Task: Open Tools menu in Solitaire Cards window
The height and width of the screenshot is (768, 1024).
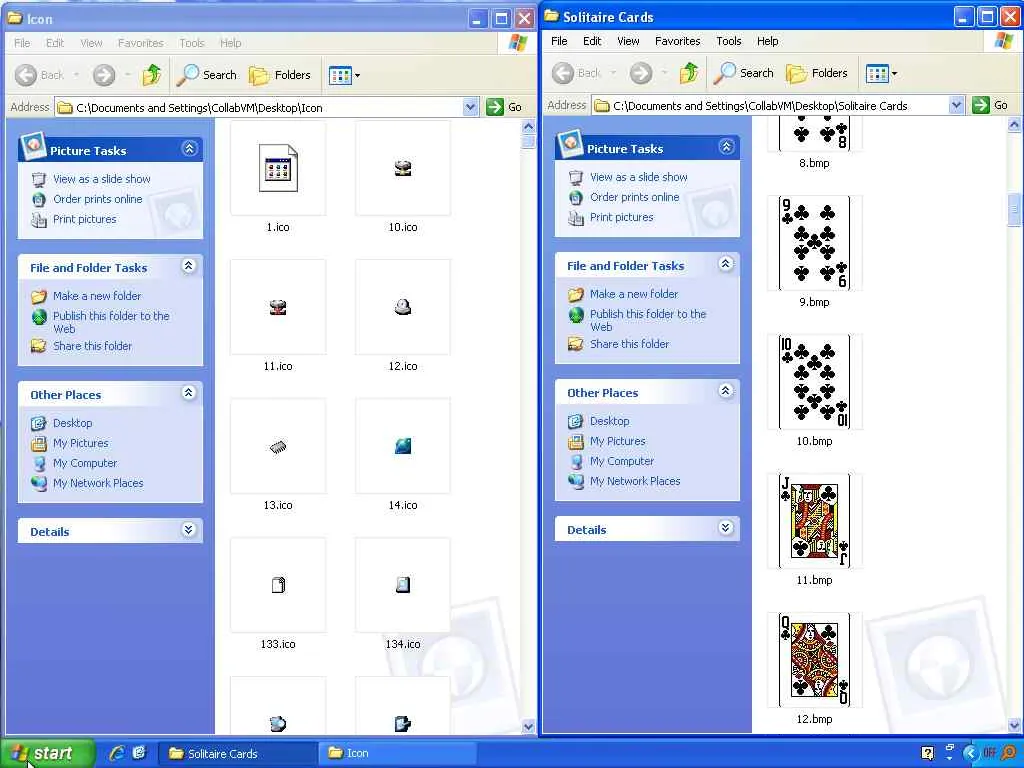Action: (x=728, y=41)
